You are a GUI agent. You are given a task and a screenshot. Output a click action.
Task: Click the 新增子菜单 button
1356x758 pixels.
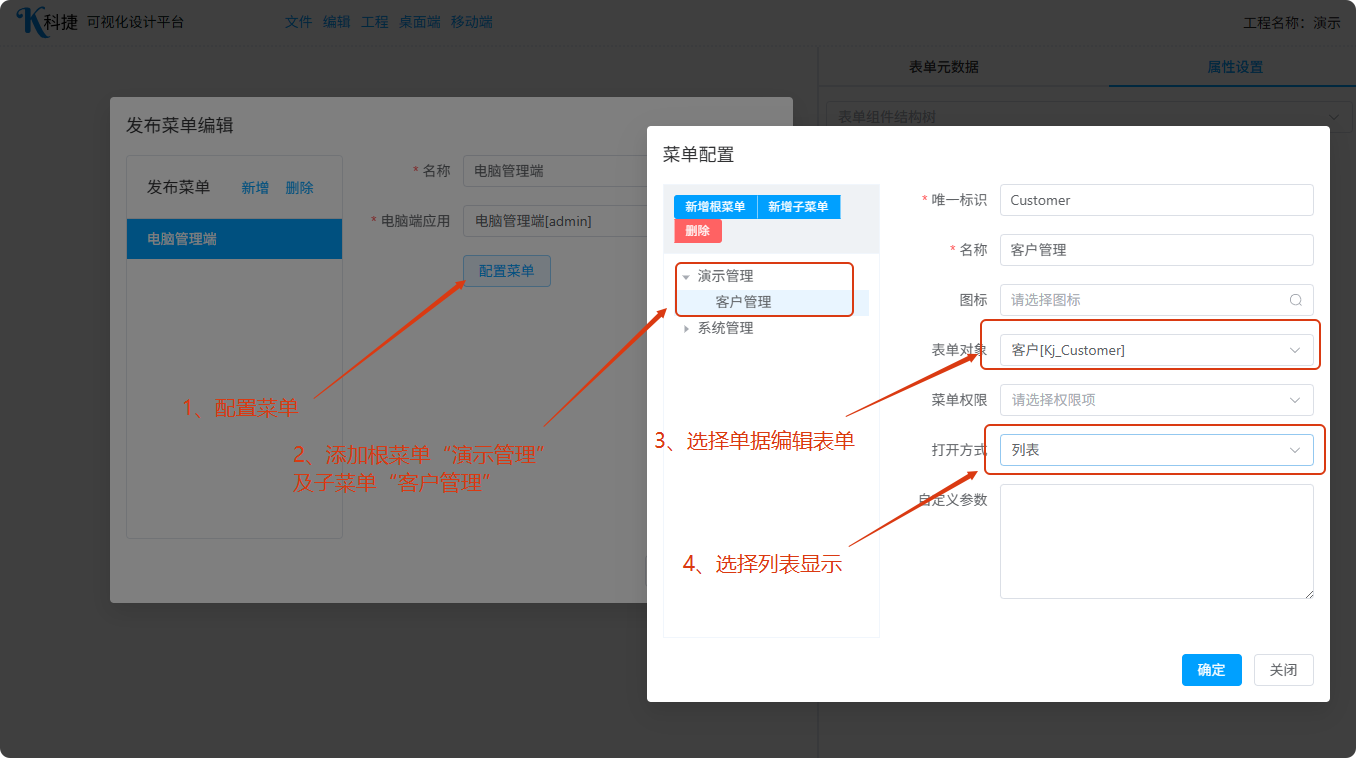[x=798, y=207]
